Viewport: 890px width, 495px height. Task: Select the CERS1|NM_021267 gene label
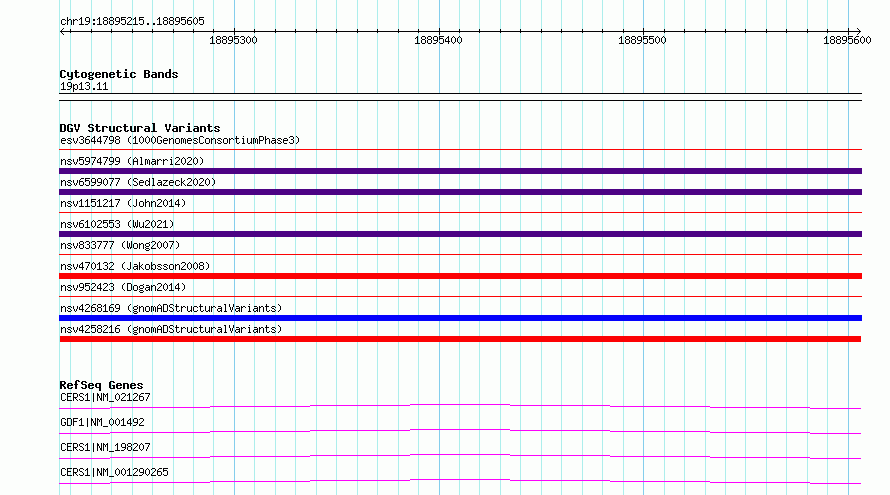point(105,397)
